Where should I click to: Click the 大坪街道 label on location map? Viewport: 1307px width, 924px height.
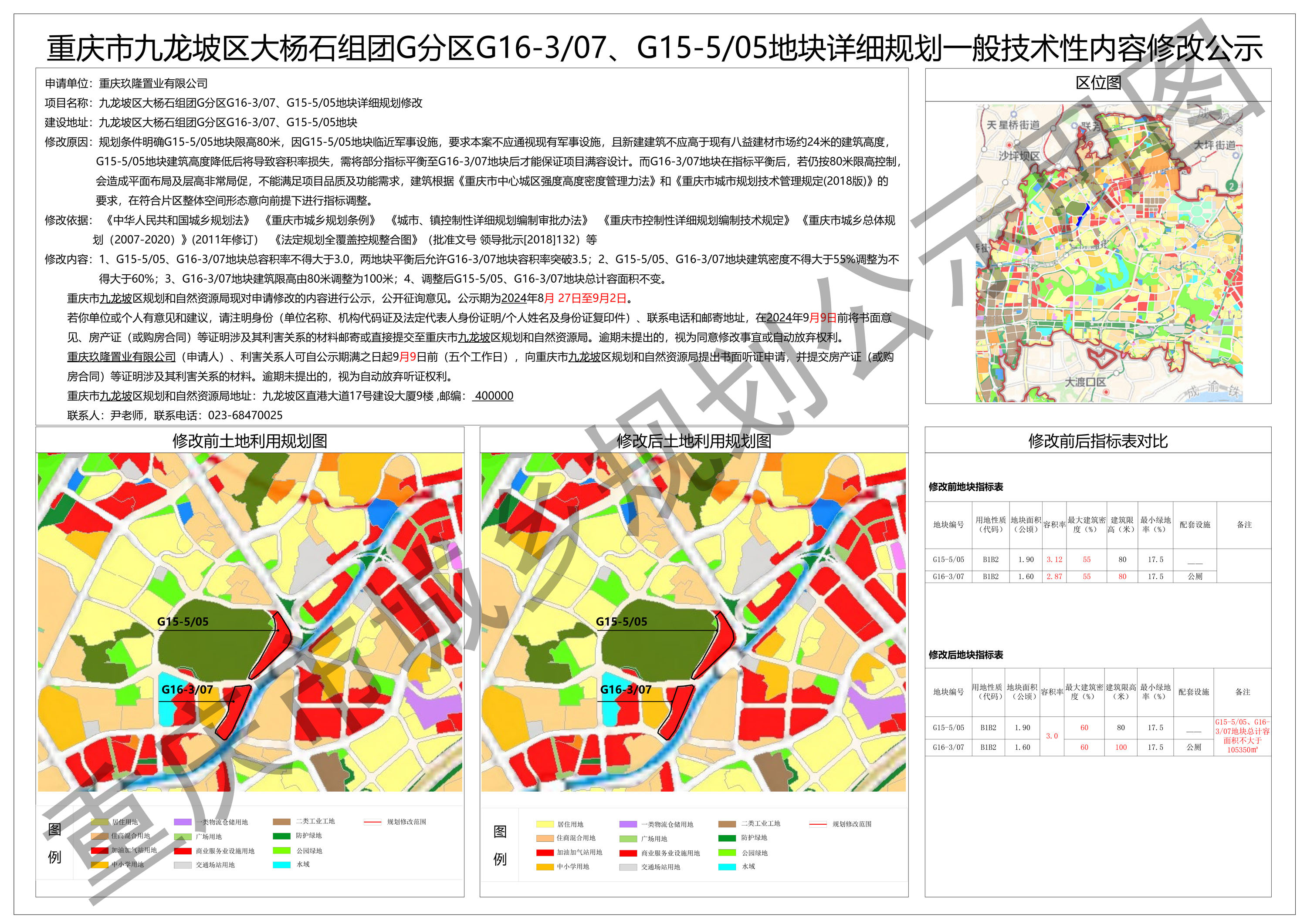[x=1215, y=145]
